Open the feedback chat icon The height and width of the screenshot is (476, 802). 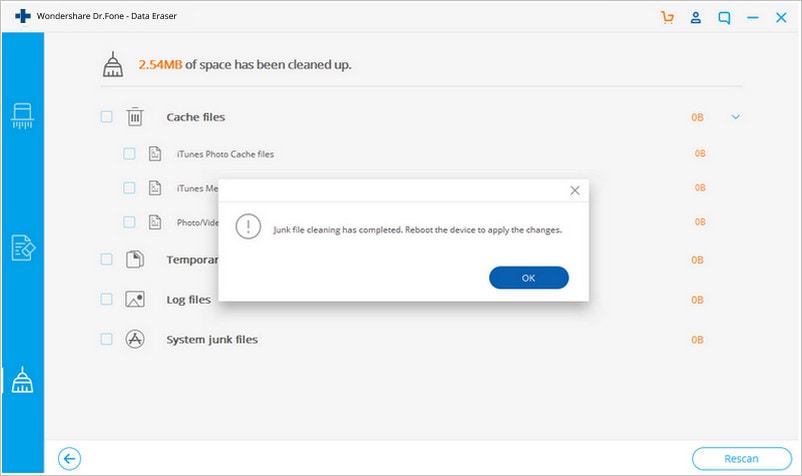[x=724, y=18]
